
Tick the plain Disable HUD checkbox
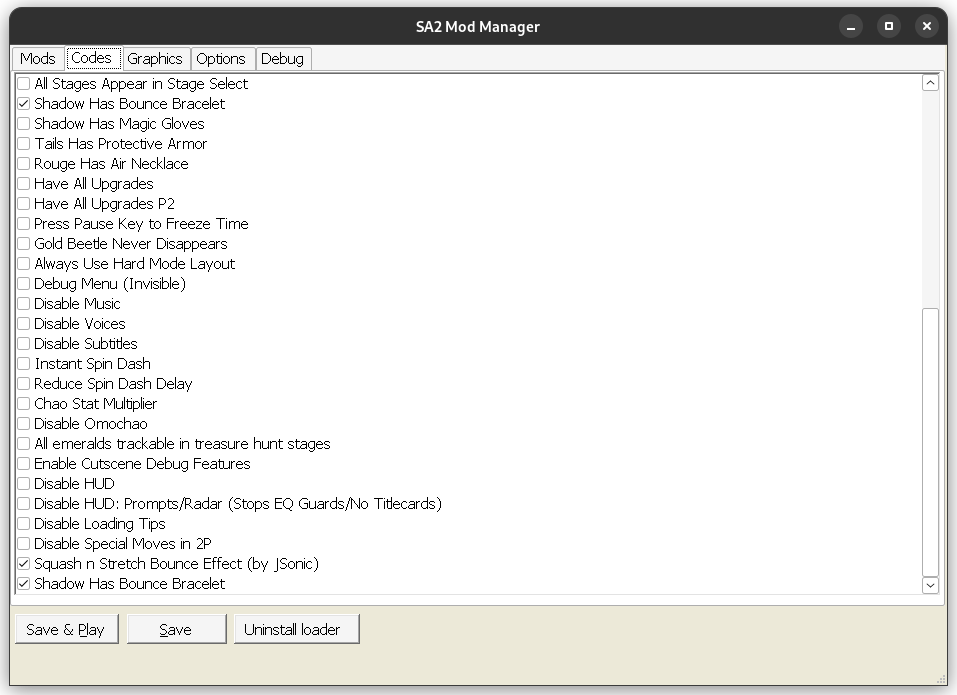tap(24, 484)
